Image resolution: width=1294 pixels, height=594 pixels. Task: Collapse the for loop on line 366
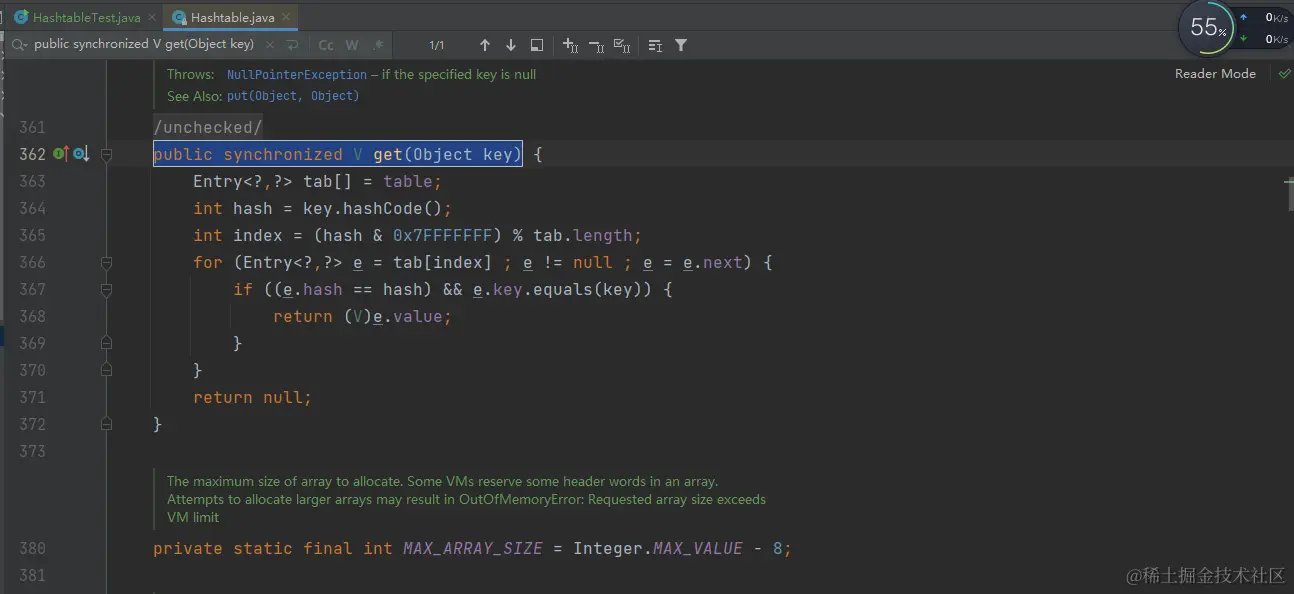(x=106, y=262)
